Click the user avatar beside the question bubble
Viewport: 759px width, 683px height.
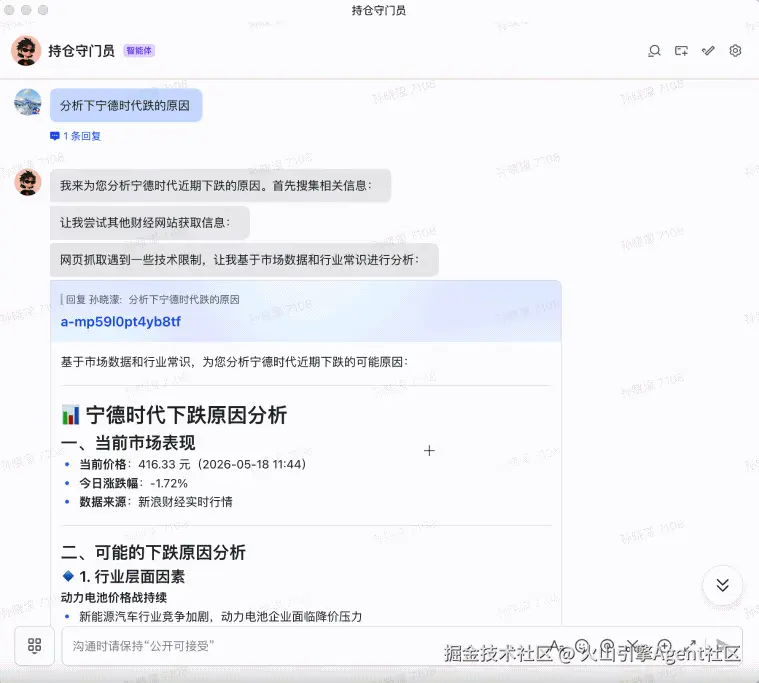click(28, 102)
